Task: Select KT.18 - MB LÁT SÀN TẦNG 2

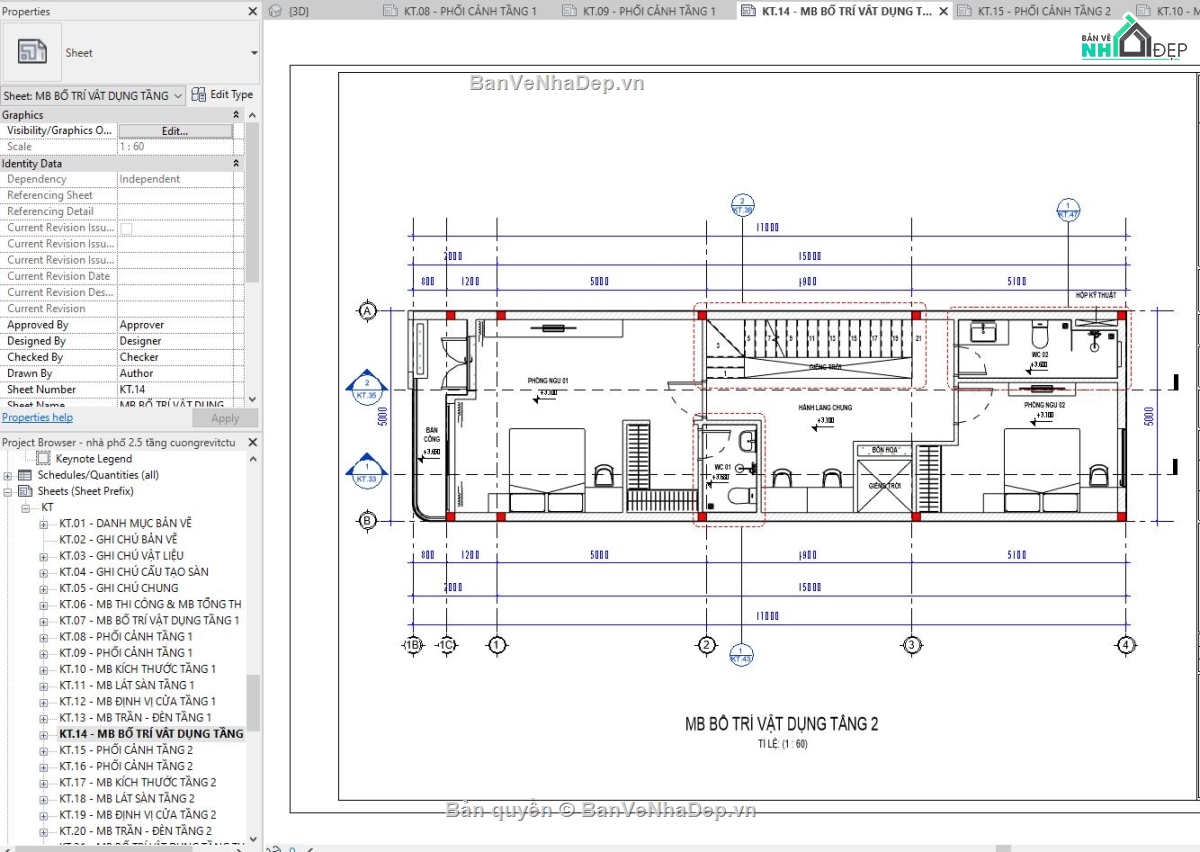Action: tap(127, 799)
